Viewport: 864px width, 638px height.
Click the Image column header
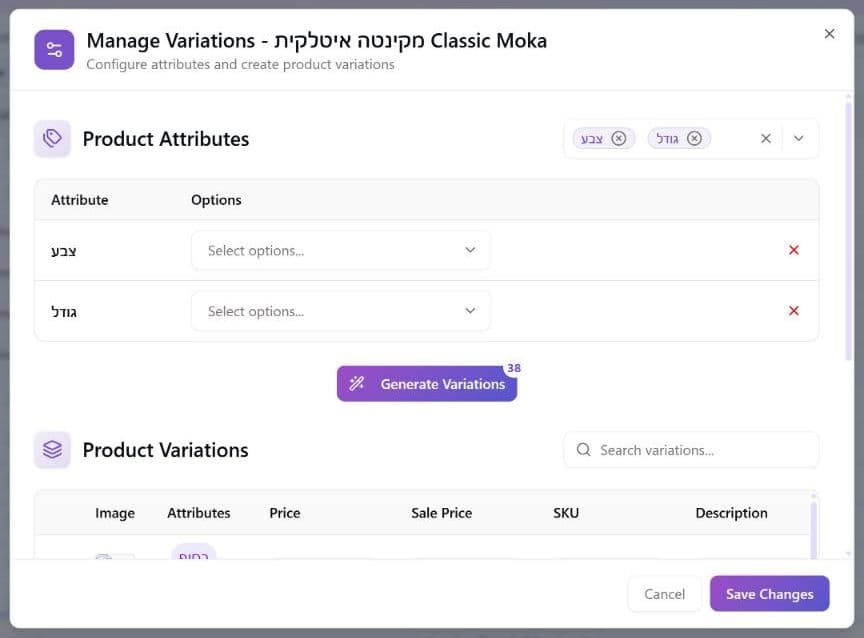tap(115, 513)
